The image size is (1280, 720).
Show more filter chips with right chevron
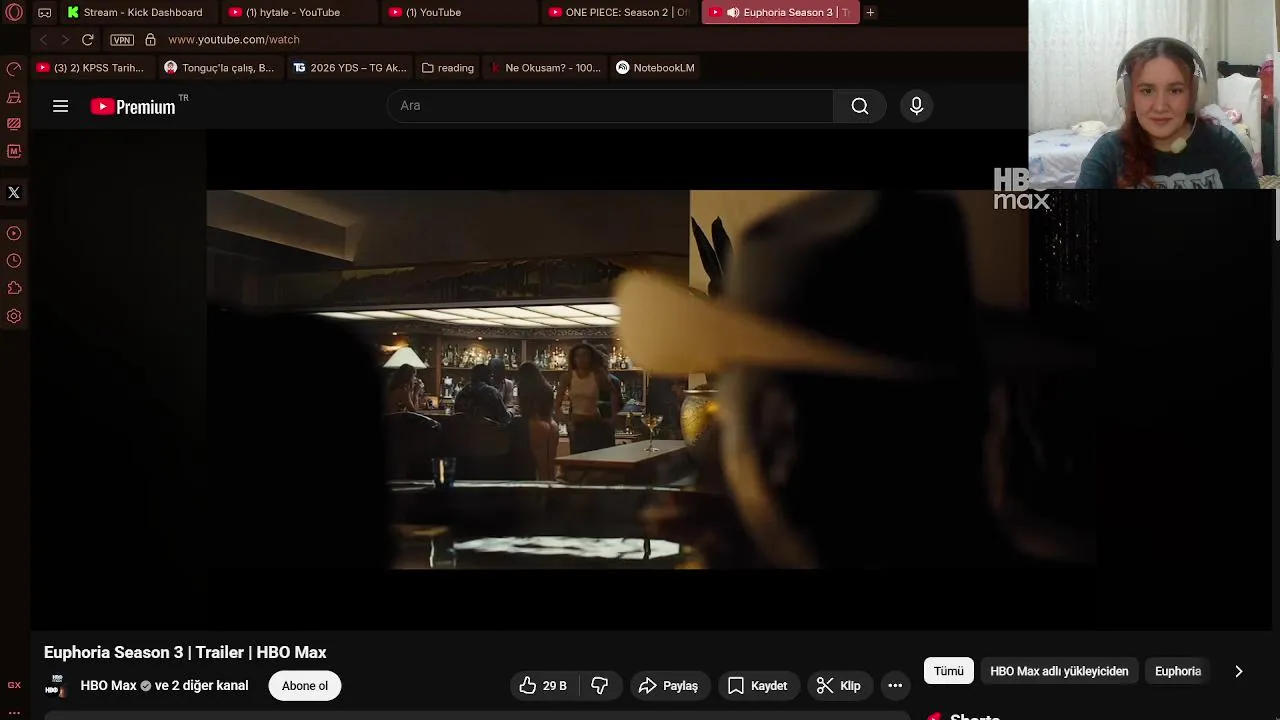tap(1238, 671)
